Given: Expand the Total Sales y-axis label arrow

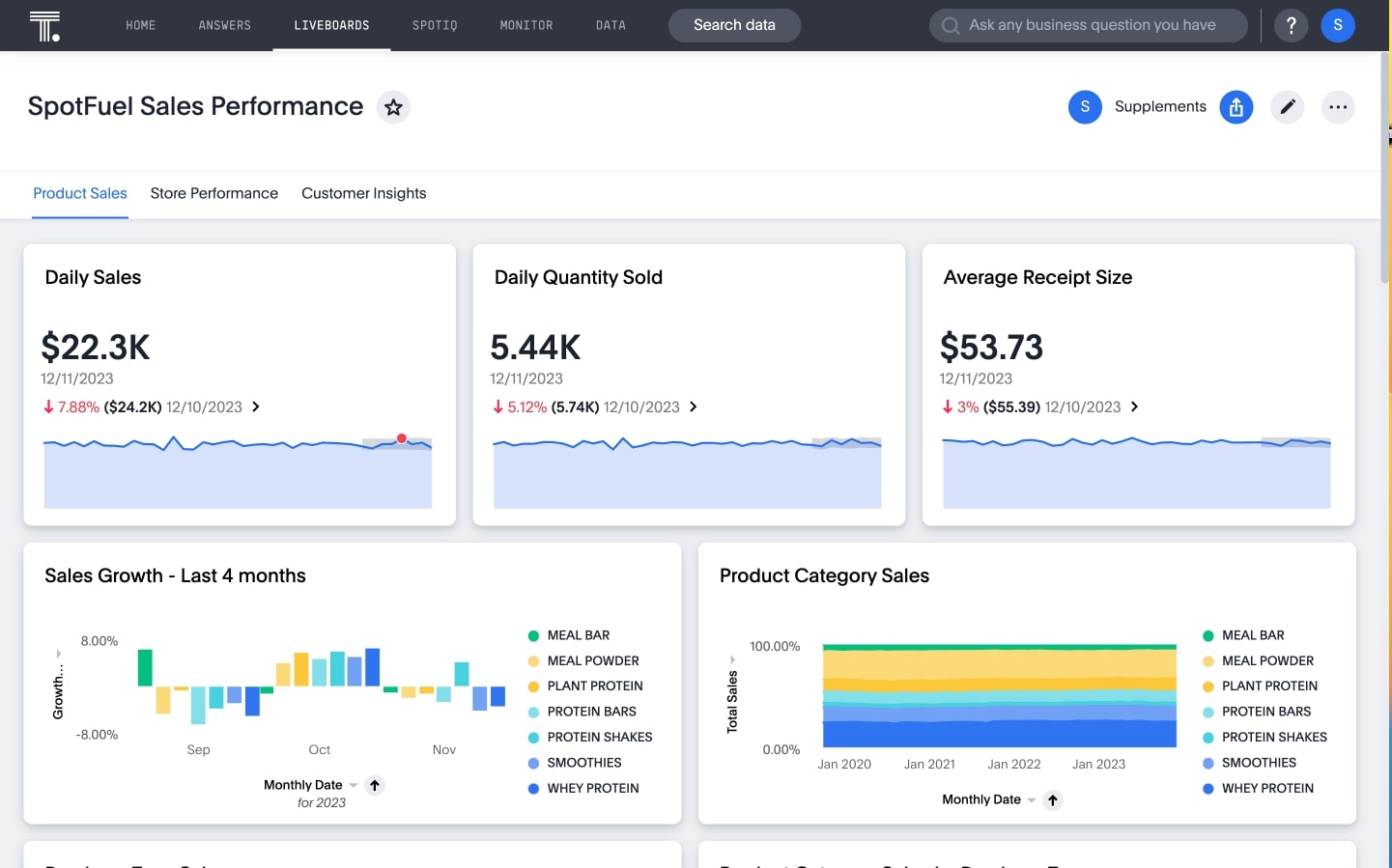Looking at the screenshot, I should (732, 659).
